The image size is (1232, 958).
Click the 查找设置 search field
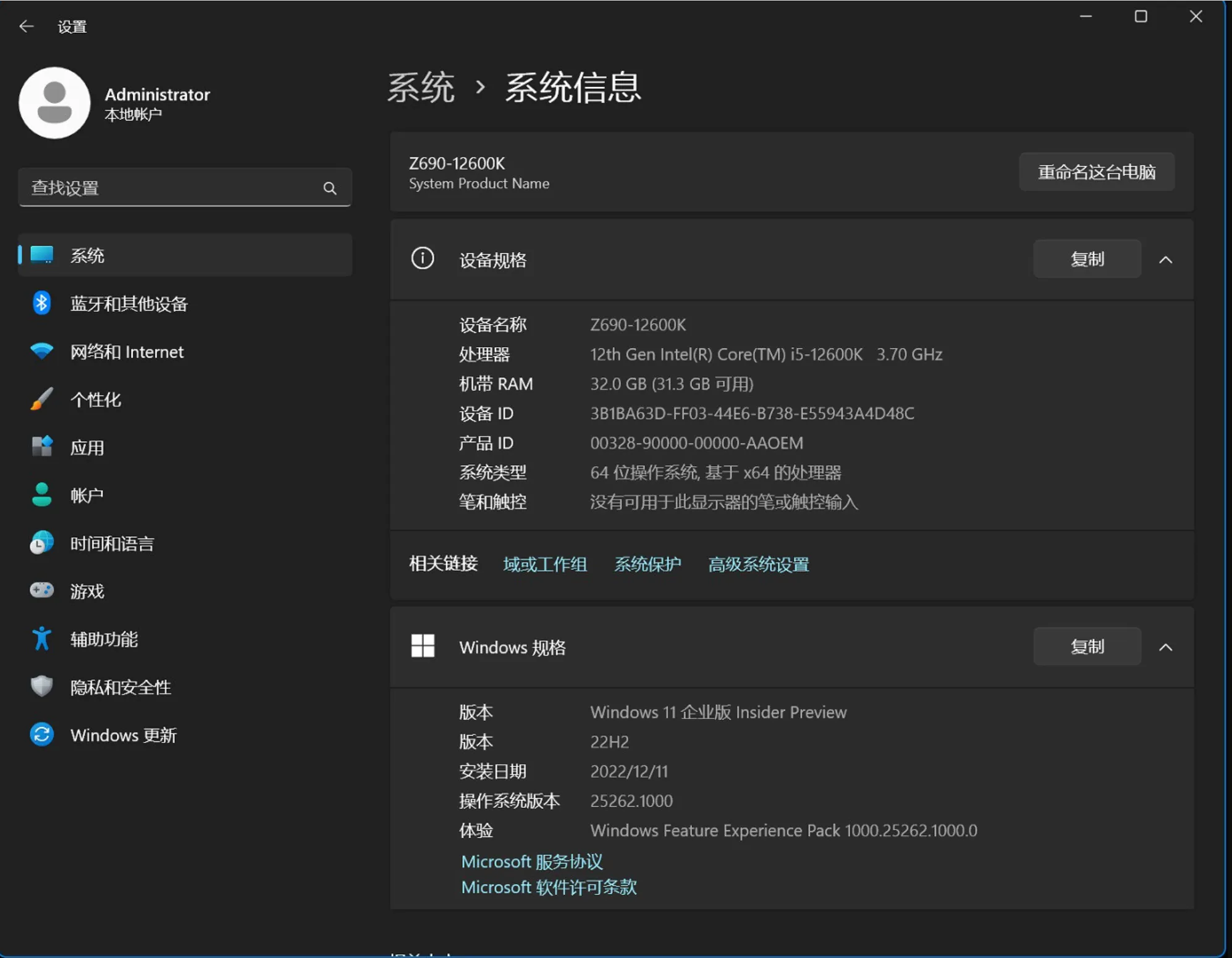click(185, 187)
